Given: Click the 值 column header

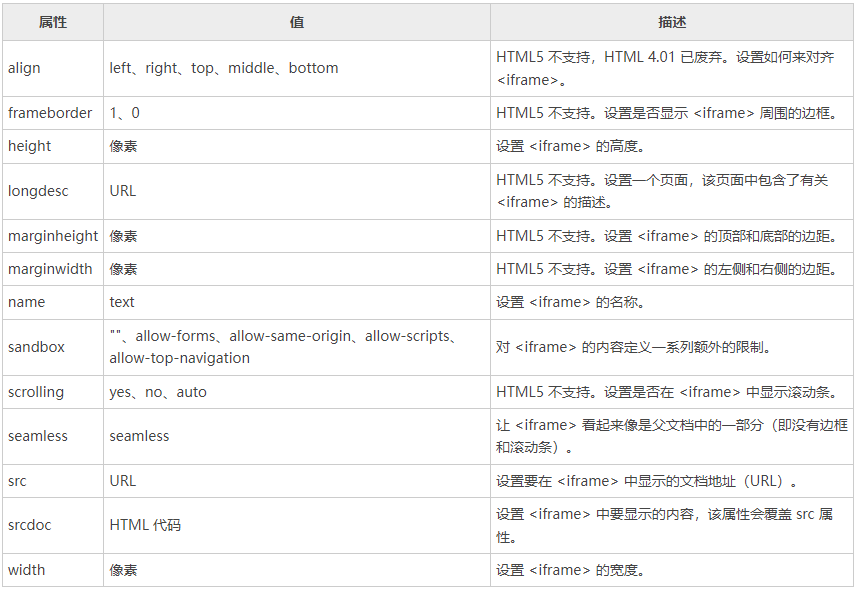Looking at the screenshot, I should [x=296, y=22].
